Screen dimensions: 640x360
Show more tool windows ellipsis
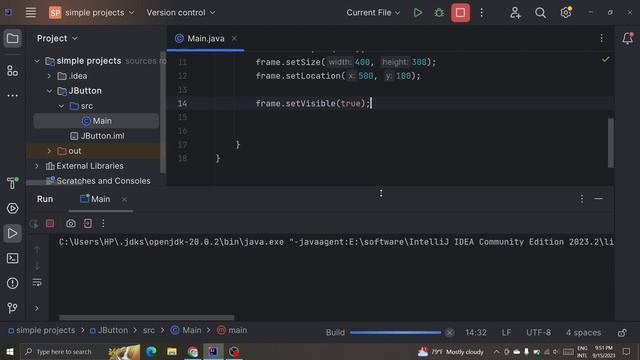pos(12,96)
